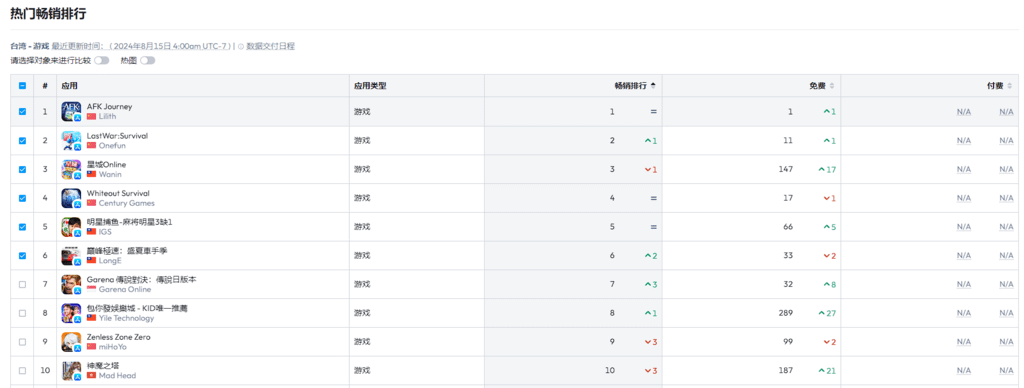Viewport: 1024px width, 388px height.
Task: Open the 包你發娛樂城 app icon
Action: click(71, 313)
